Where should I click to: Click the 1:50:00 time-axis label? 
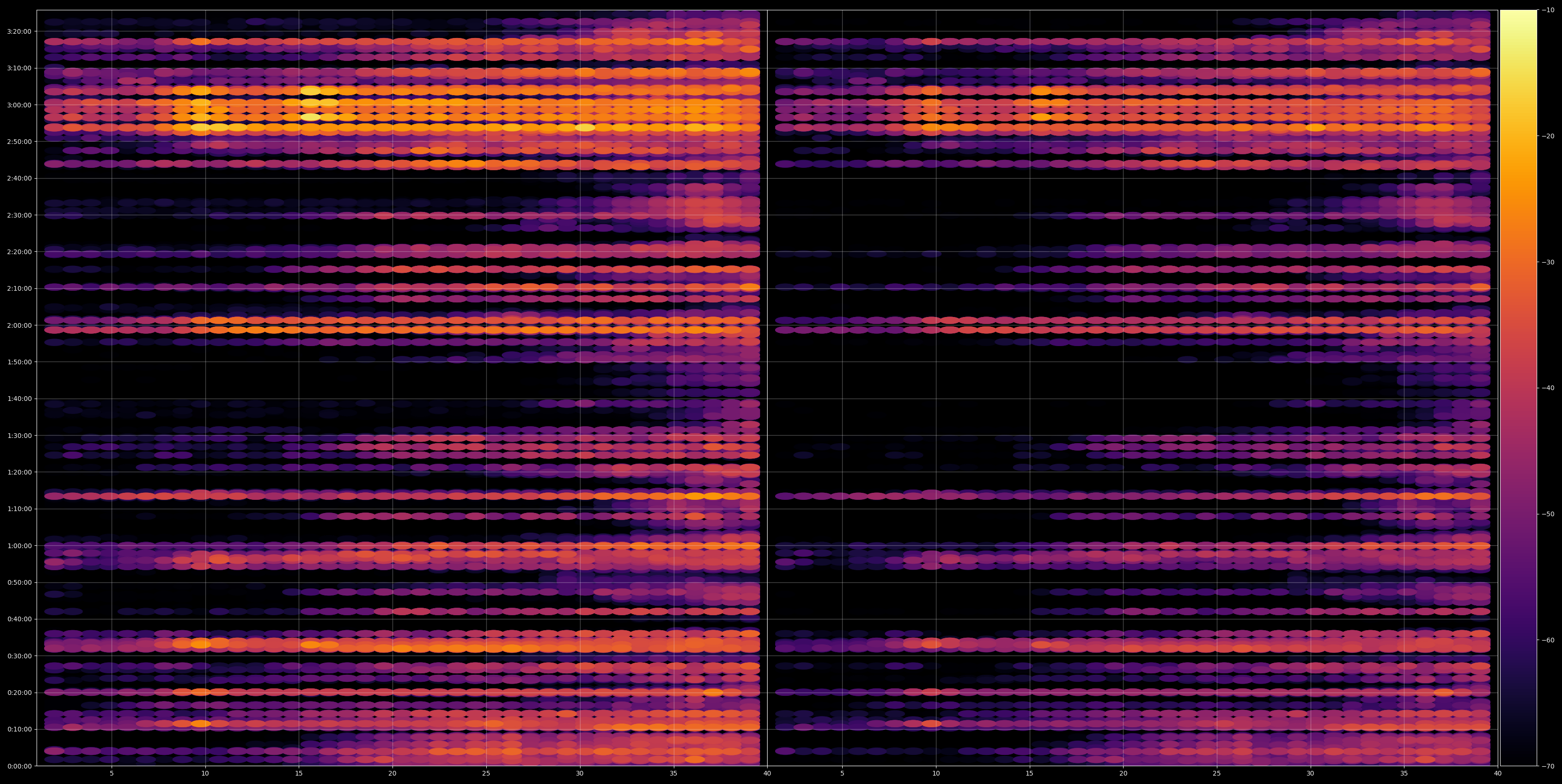(x=19, y=362)
